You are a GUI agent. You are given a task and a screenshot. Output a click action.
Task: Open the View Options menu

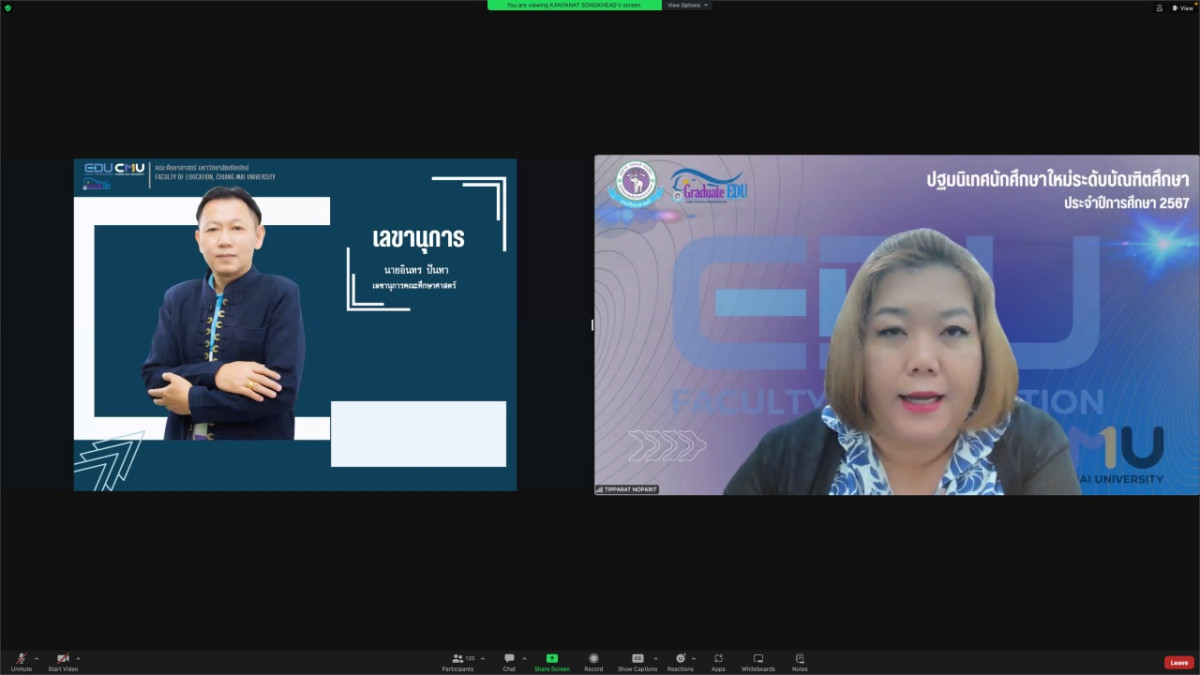[688, 5]
